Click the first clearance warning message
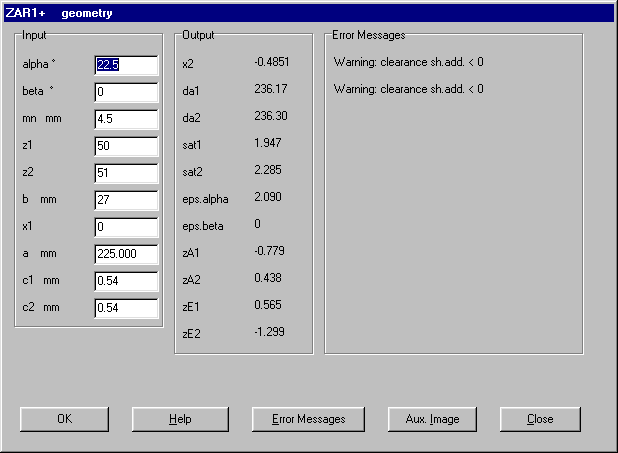Image resolution: width=618 pixels, height=453 pixels. 408,63
